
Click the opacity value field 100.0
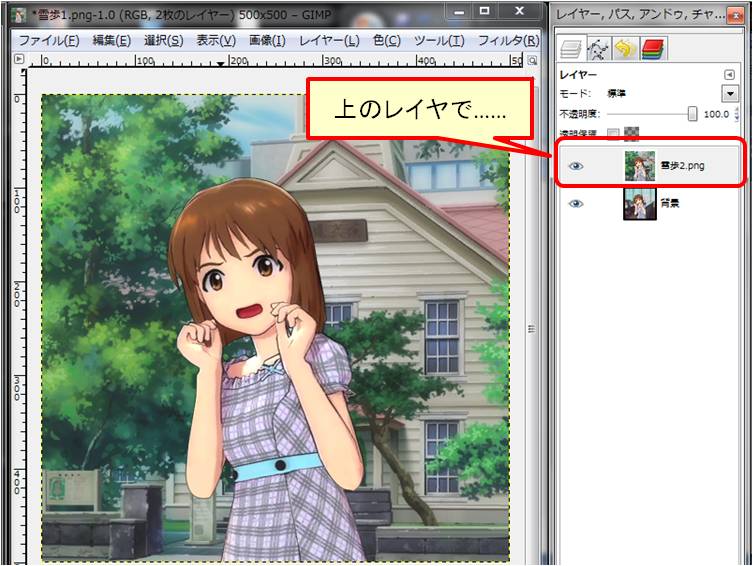click(x=716, y=114)
